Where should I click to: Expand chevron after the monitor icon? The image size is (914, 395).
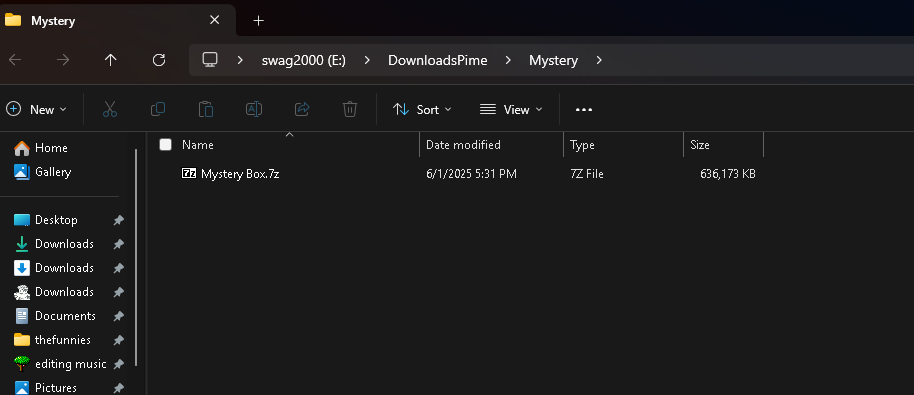(x=240, y=60)
